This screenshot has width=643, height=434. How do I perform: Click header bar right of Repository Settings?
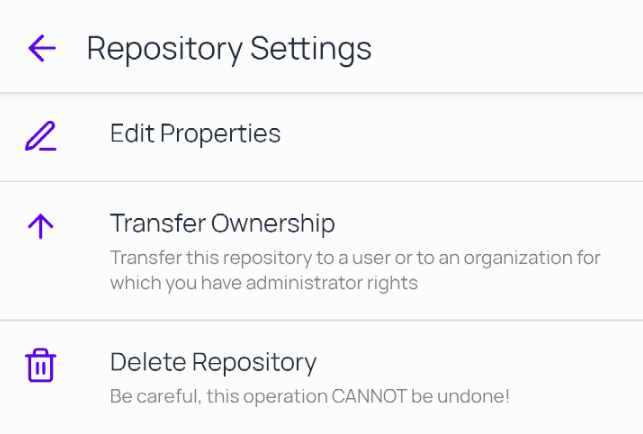[504, 48]
